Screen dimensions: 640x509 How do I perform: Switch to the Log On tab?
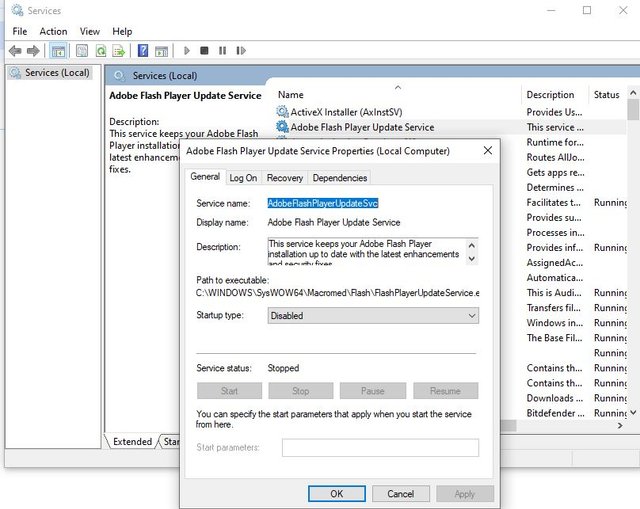click(243, 178)
